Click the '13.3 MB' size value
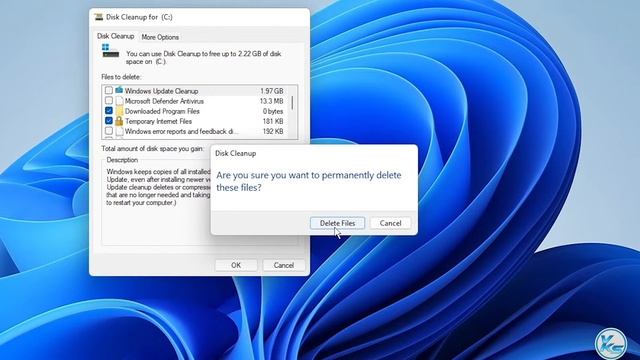This screenshot has width=640, height=360. coord(271,101)
